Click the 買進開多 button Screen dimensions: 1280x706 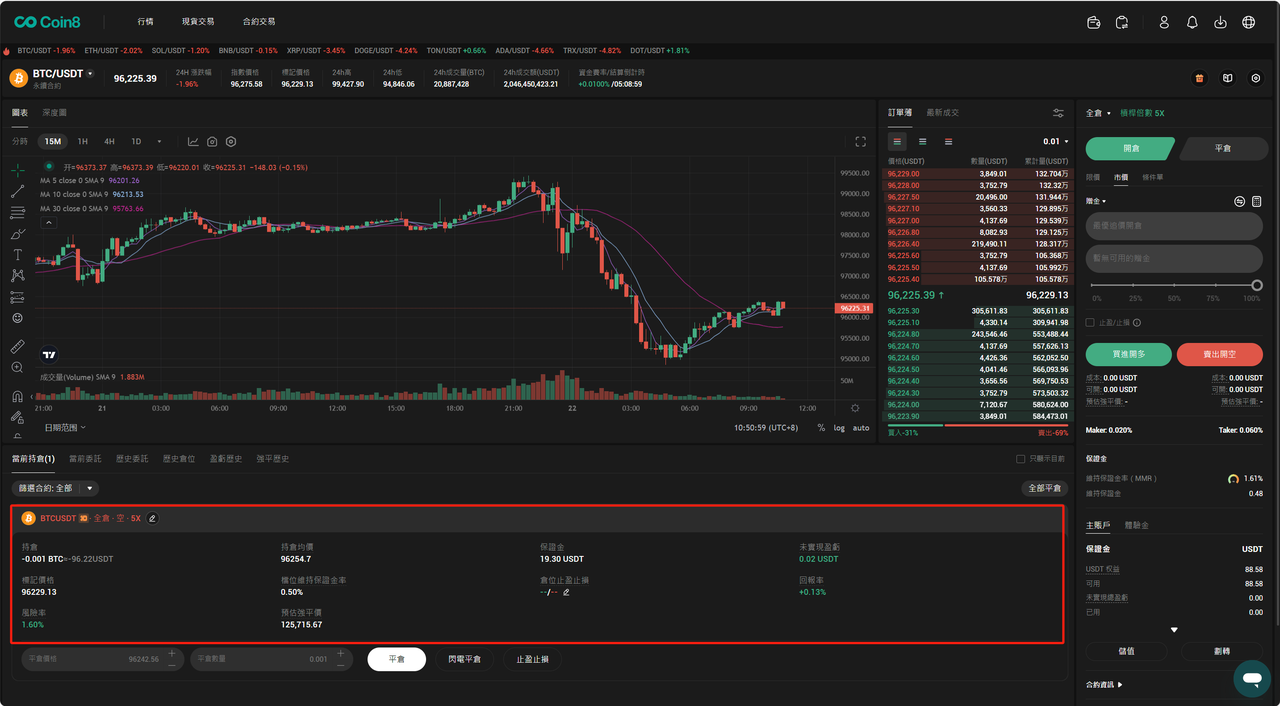1128,354
